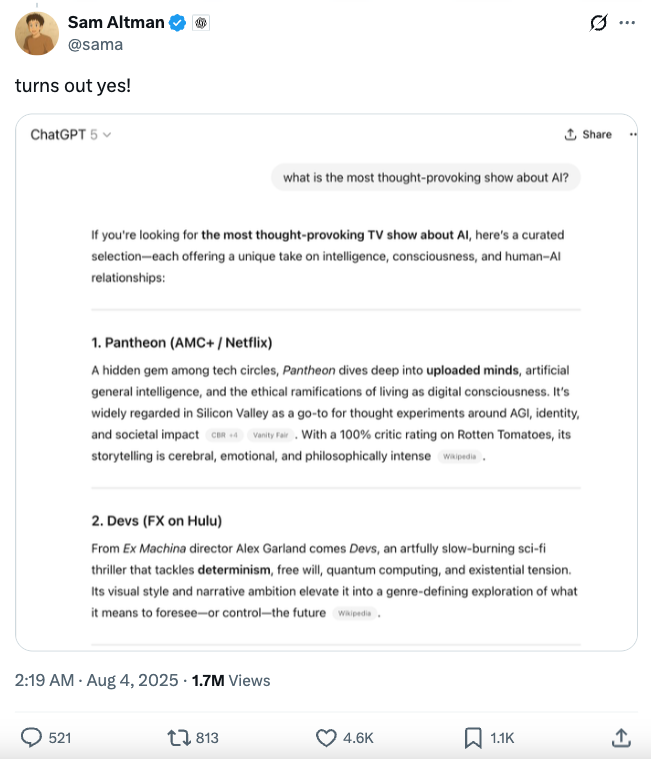Open the Wikipedia citation for Pantheon
Image resolution: width=651 pixels, height=759 pixels.
(x=459, y=456)
